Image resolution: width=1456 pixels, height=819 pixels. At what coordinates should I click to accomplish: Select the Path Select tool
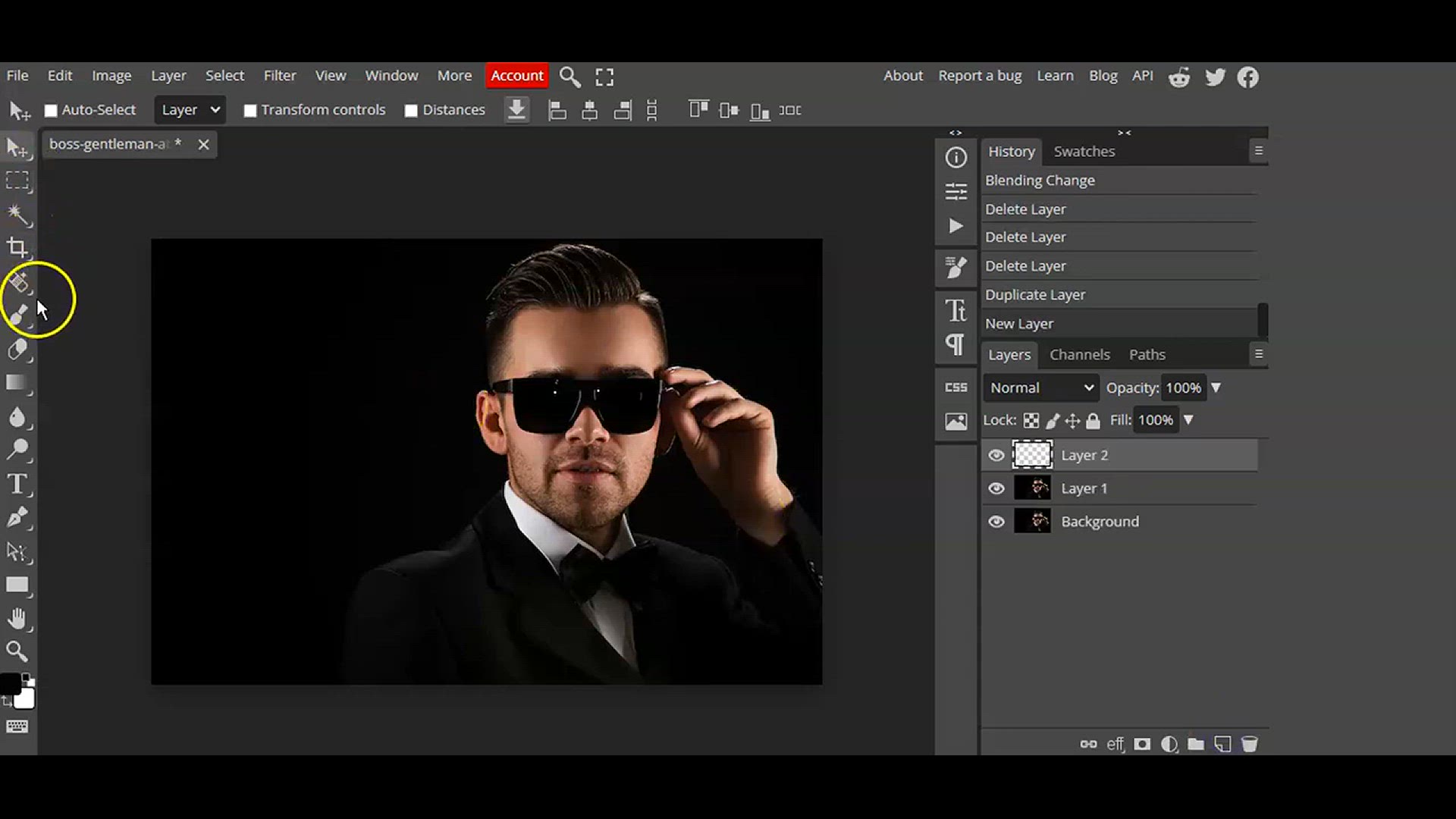(x=17, y=551)
